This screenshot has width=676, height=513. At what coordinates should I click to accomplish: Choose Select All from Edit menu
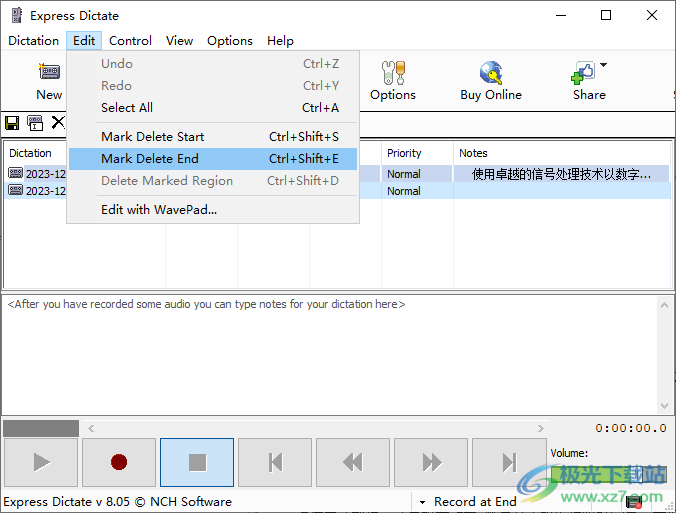tap(213, 107)
